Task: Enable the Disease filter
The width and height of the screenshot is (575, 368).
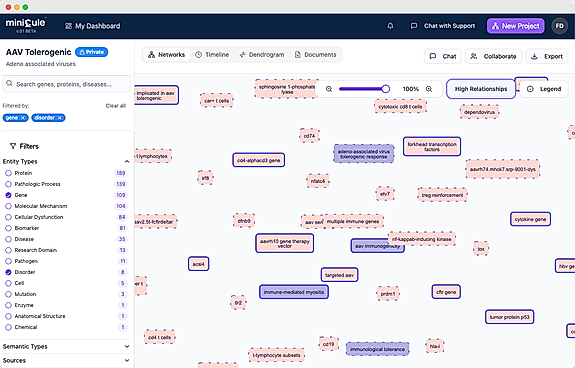Action: pyautogui.click(x=8, y=239)
